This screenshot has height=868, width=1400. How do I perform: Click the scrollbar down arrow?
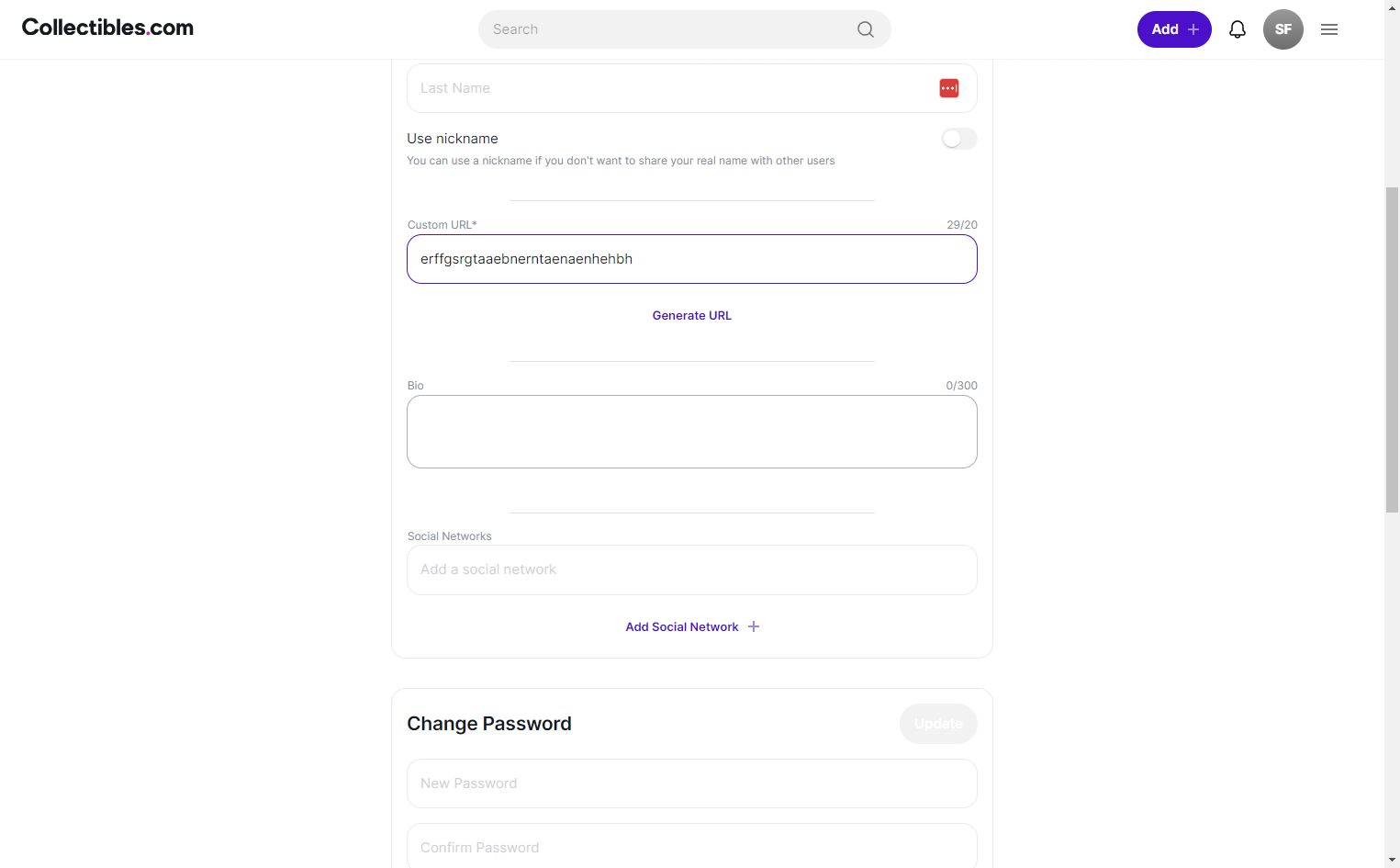pyautogui.click(x=1393, y=860)
